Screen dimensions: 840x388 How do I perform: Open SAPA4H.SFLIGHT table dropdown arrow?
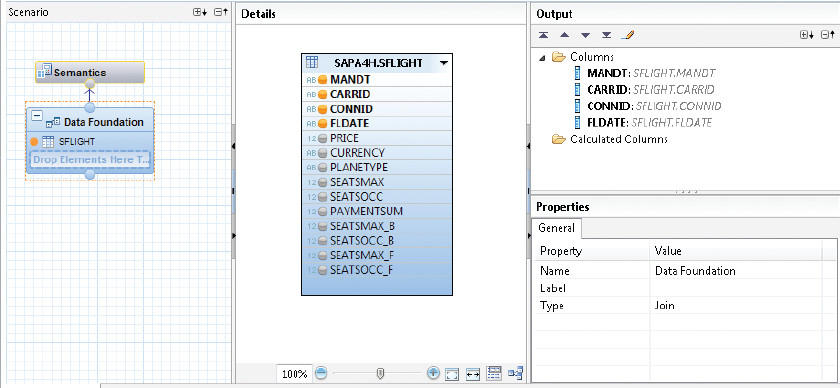(x=443, y=63)
